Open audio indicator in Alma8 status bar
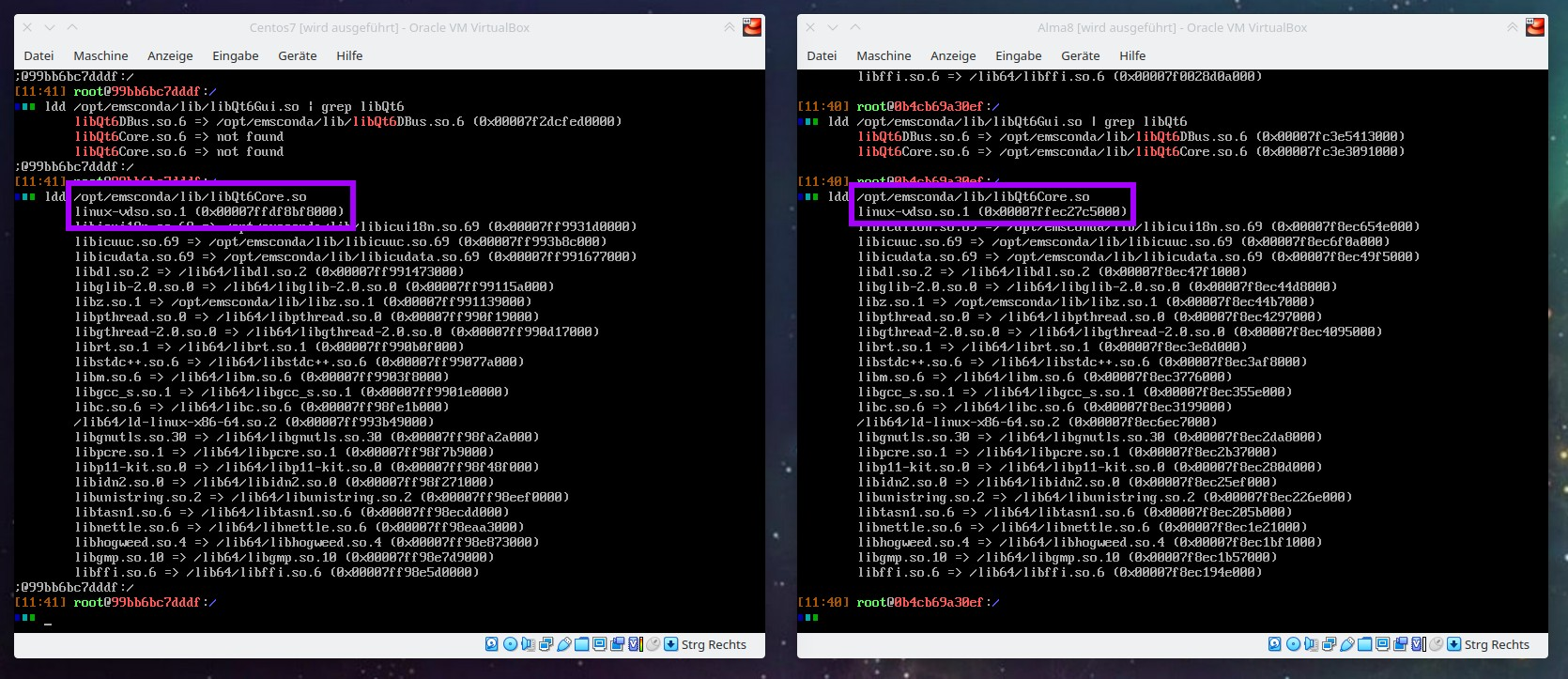The image size is (1568, 679). point(1311,644)
